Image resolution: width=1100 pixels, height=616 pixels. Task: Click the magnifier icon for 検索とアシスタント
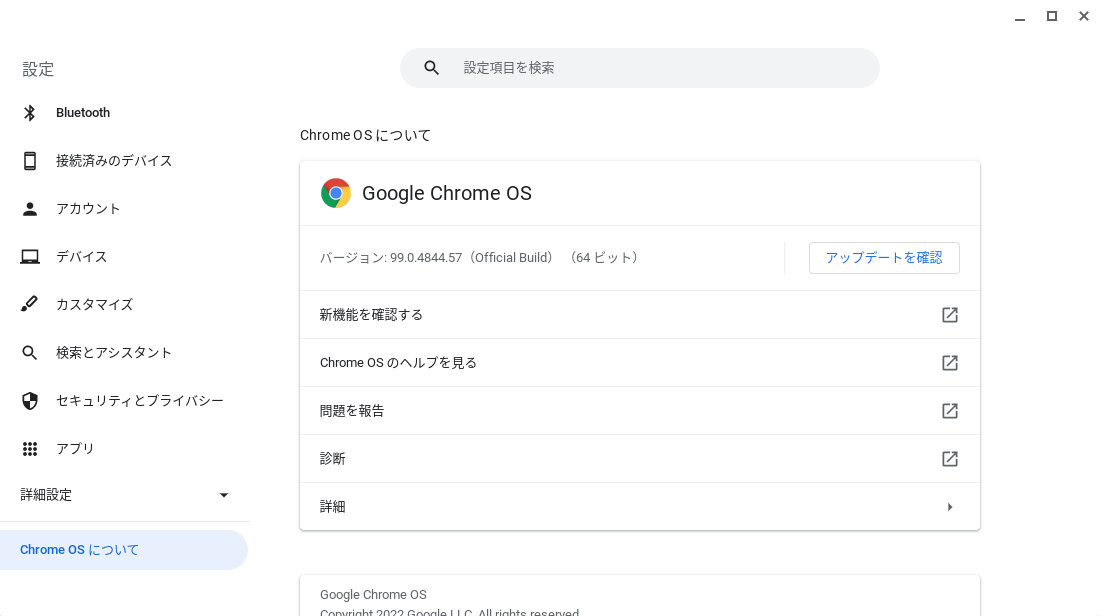tap(29, 353)
